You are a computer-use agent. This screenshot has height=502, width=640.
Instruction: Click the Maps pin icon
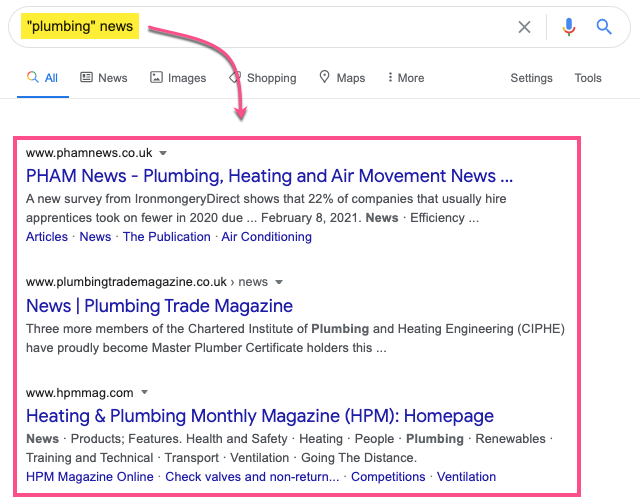pyautogui.click(x=324, y=77)
